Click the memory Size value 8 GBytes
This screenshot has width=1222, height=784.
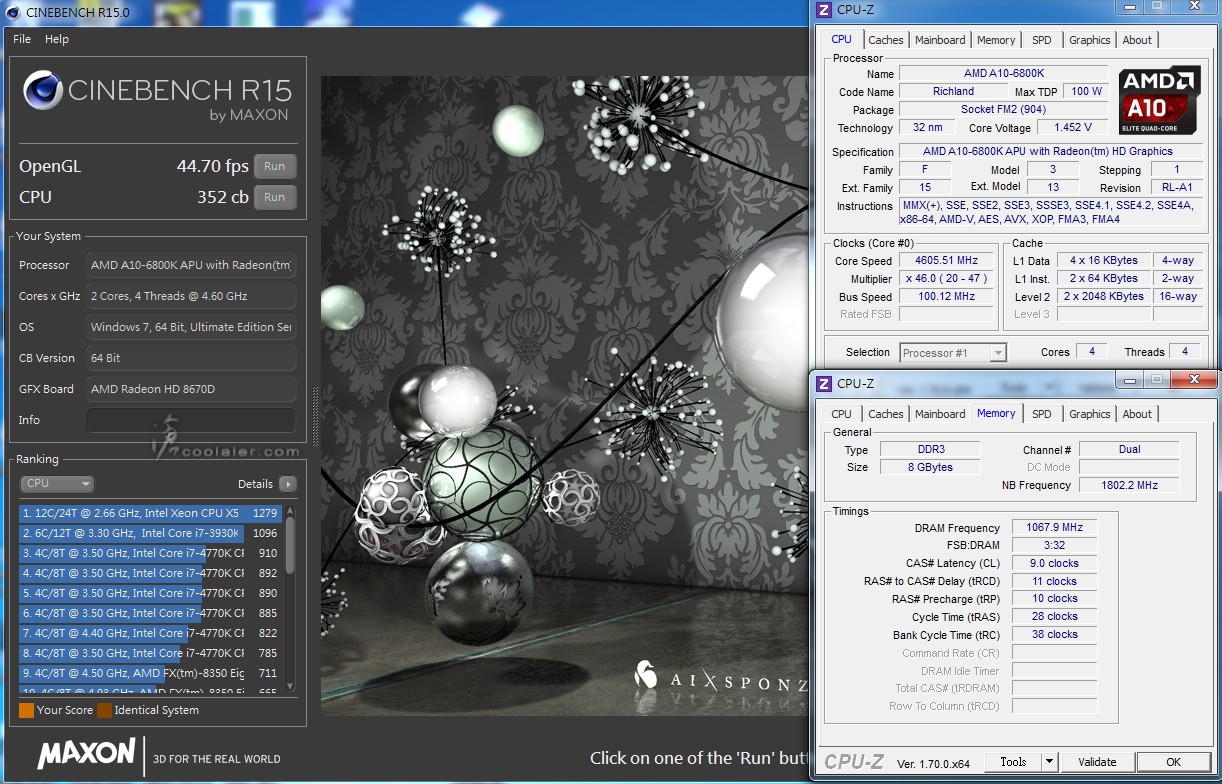(x=930, y=467)
